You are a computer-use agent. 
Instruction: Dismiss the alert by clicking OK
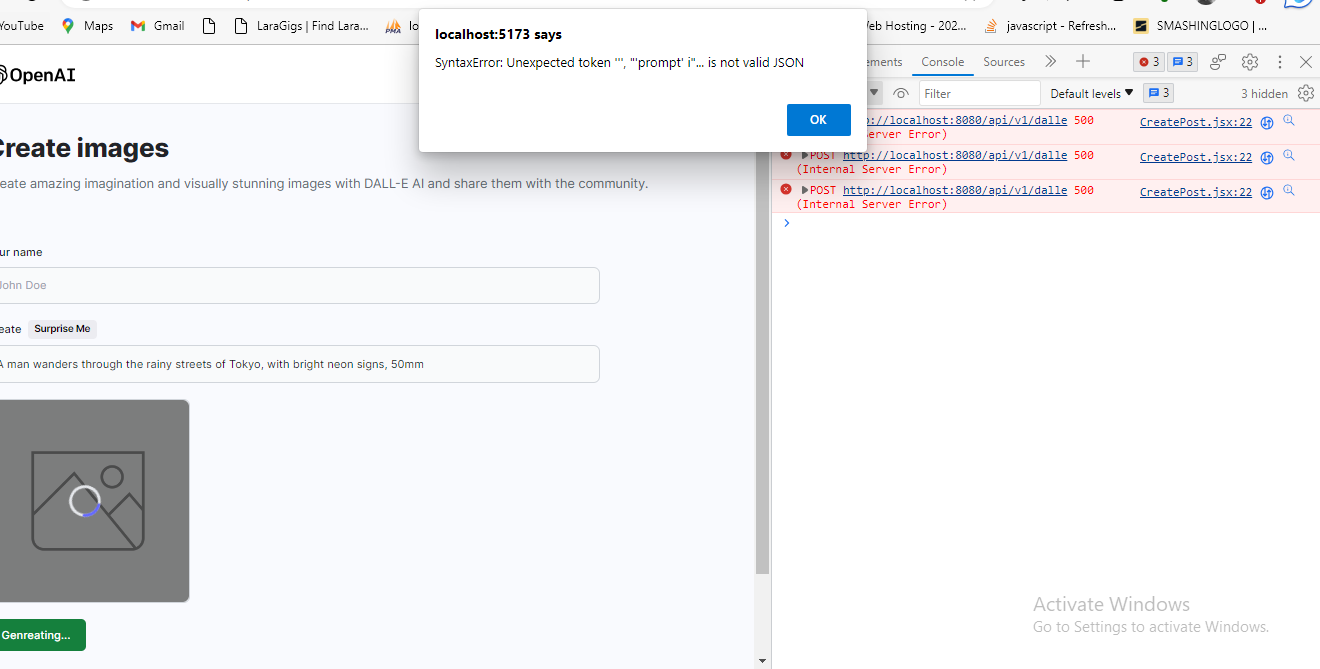pyautogui.click(x=818, y=119)
